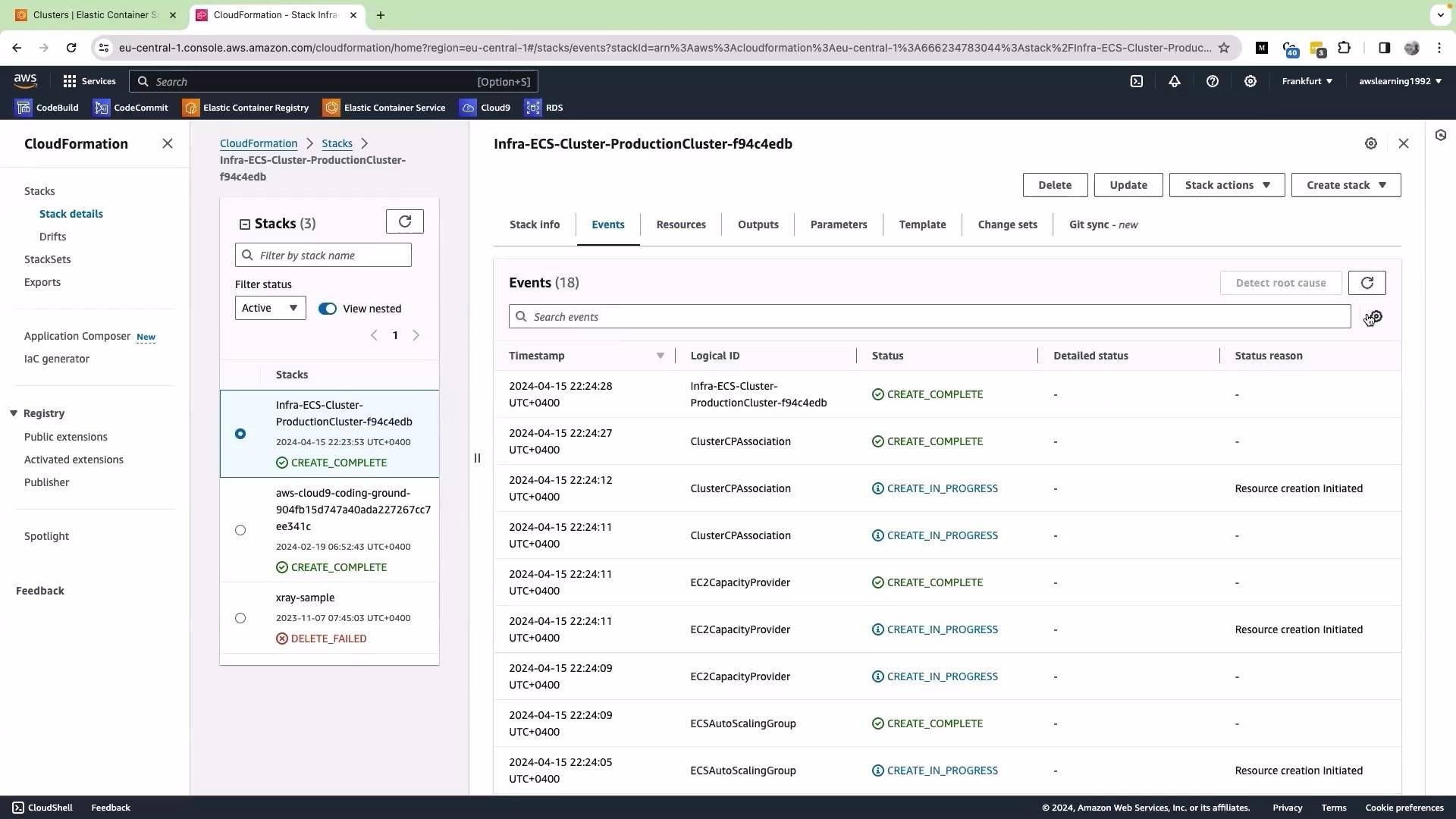1456x819 pixels.
Task: Open CloudShell from the footer
Action: pyautogui.click(x=42, y=808)
